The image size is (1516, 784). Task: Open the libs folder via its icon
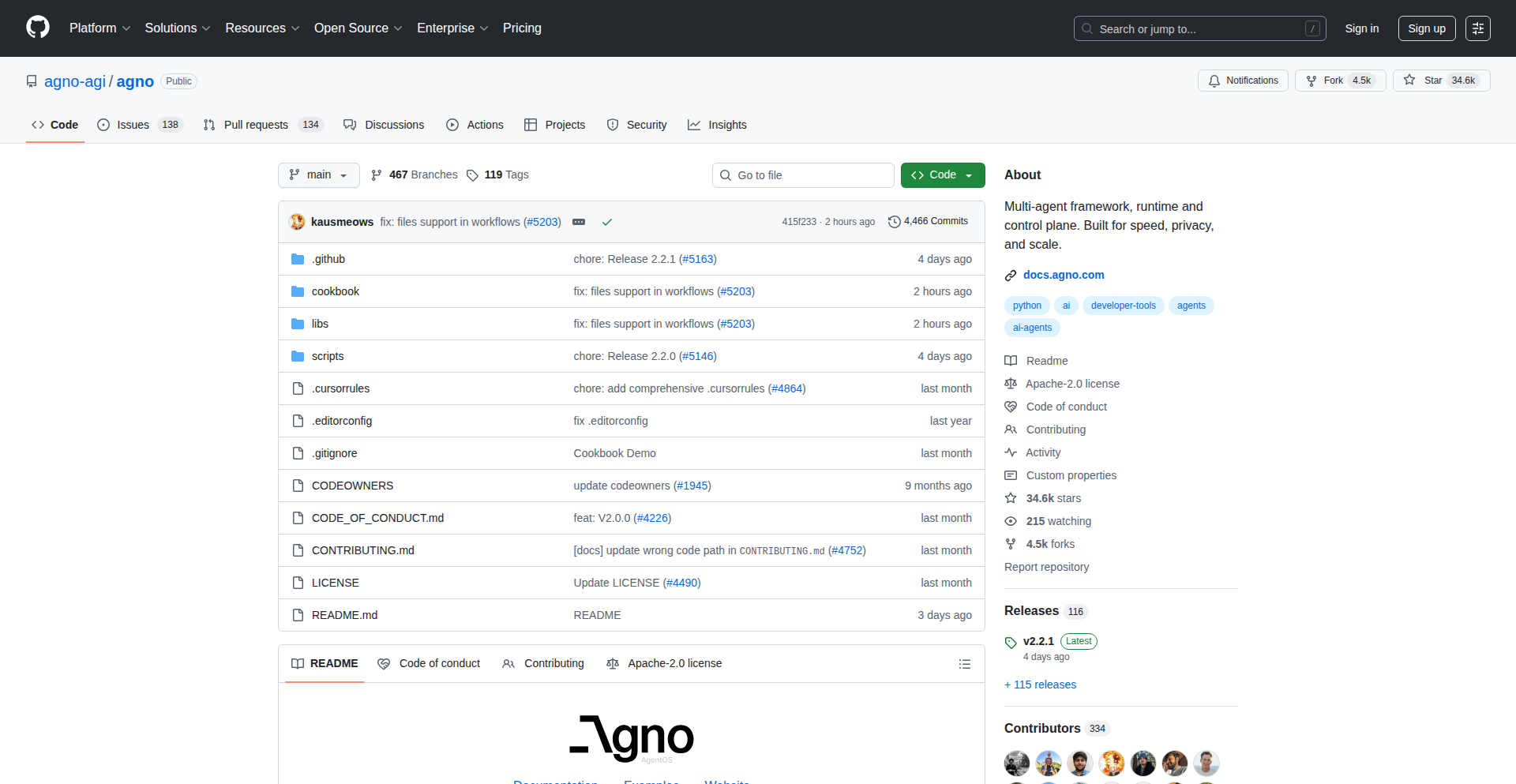click(x=298, y=323)
